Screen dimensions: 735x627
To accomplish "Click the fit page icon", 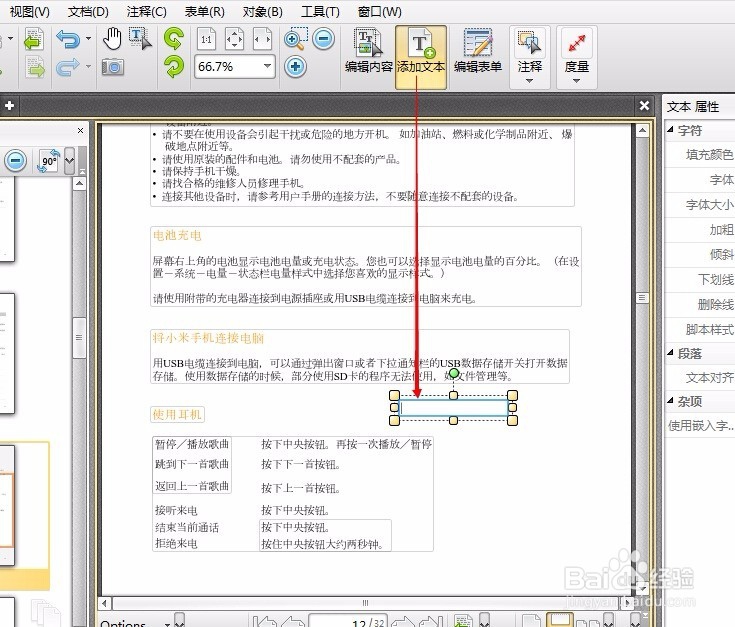I will pyautogui.click(x=234, y=39).
